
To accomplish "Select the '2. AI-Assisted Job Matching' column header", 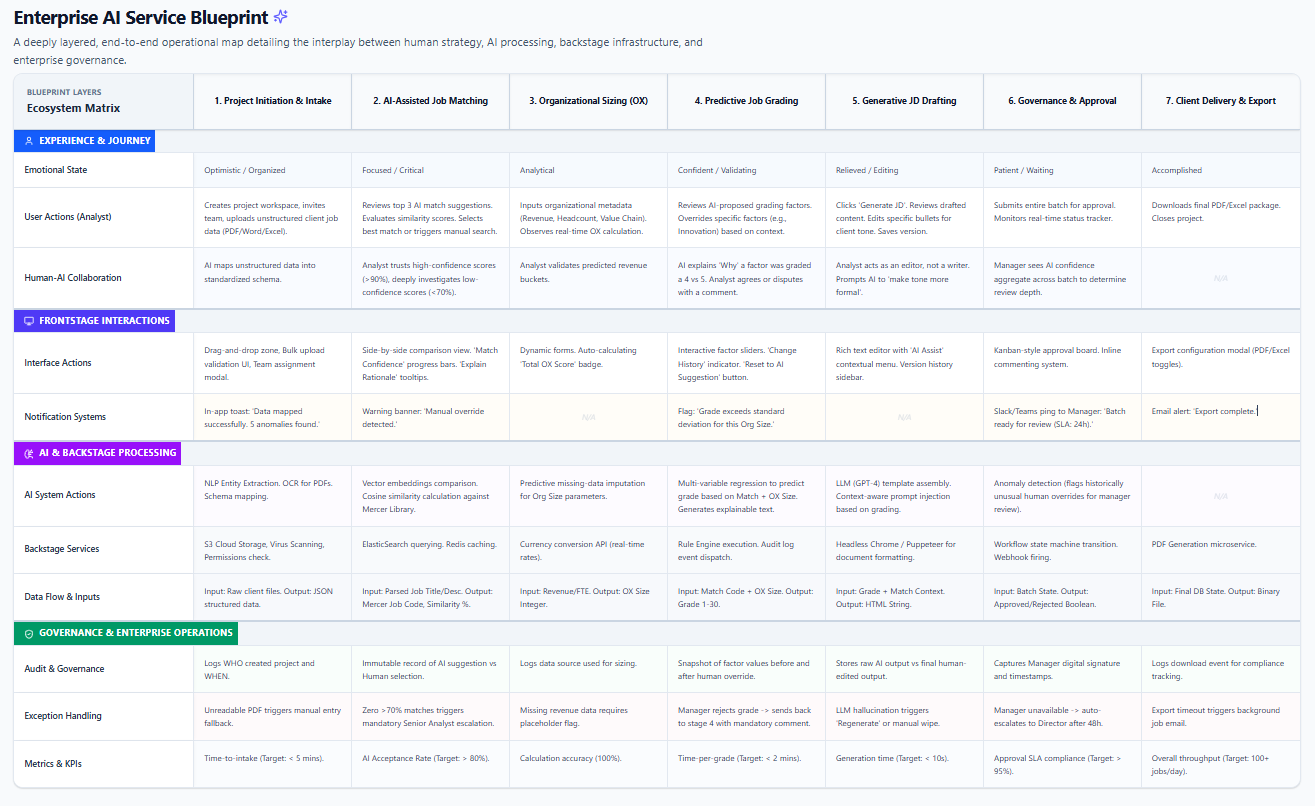I will click(430, 101).
